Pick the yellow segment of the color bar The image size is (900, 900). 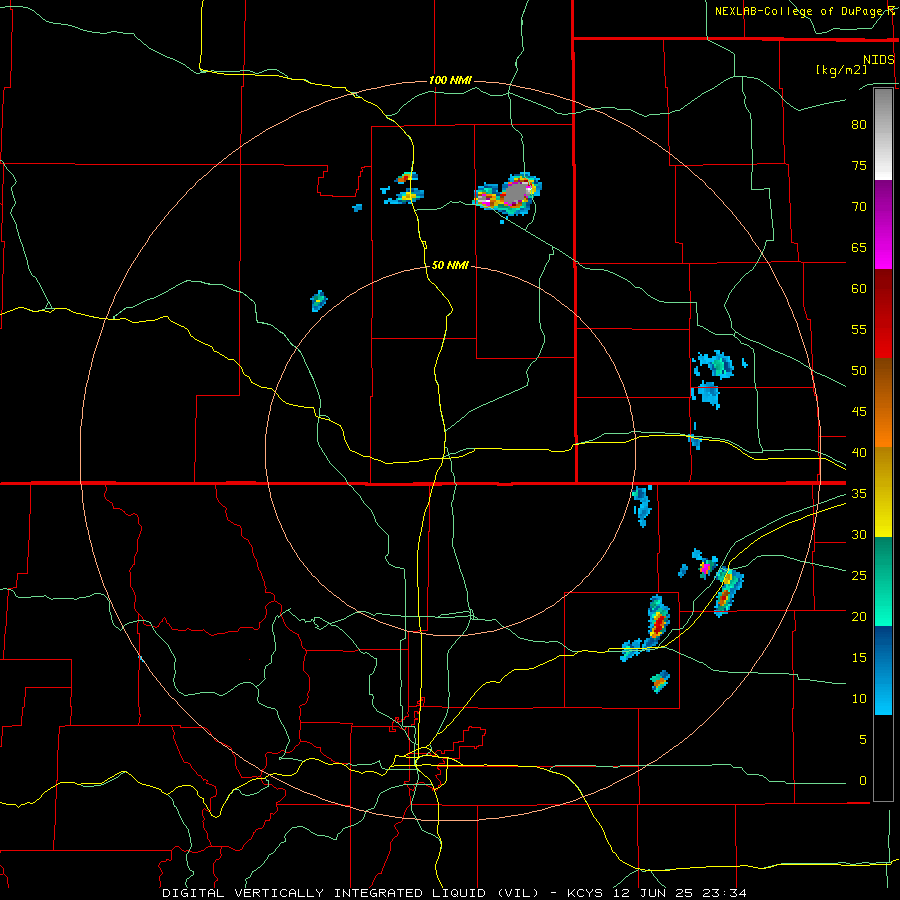[x=883, y=491]
